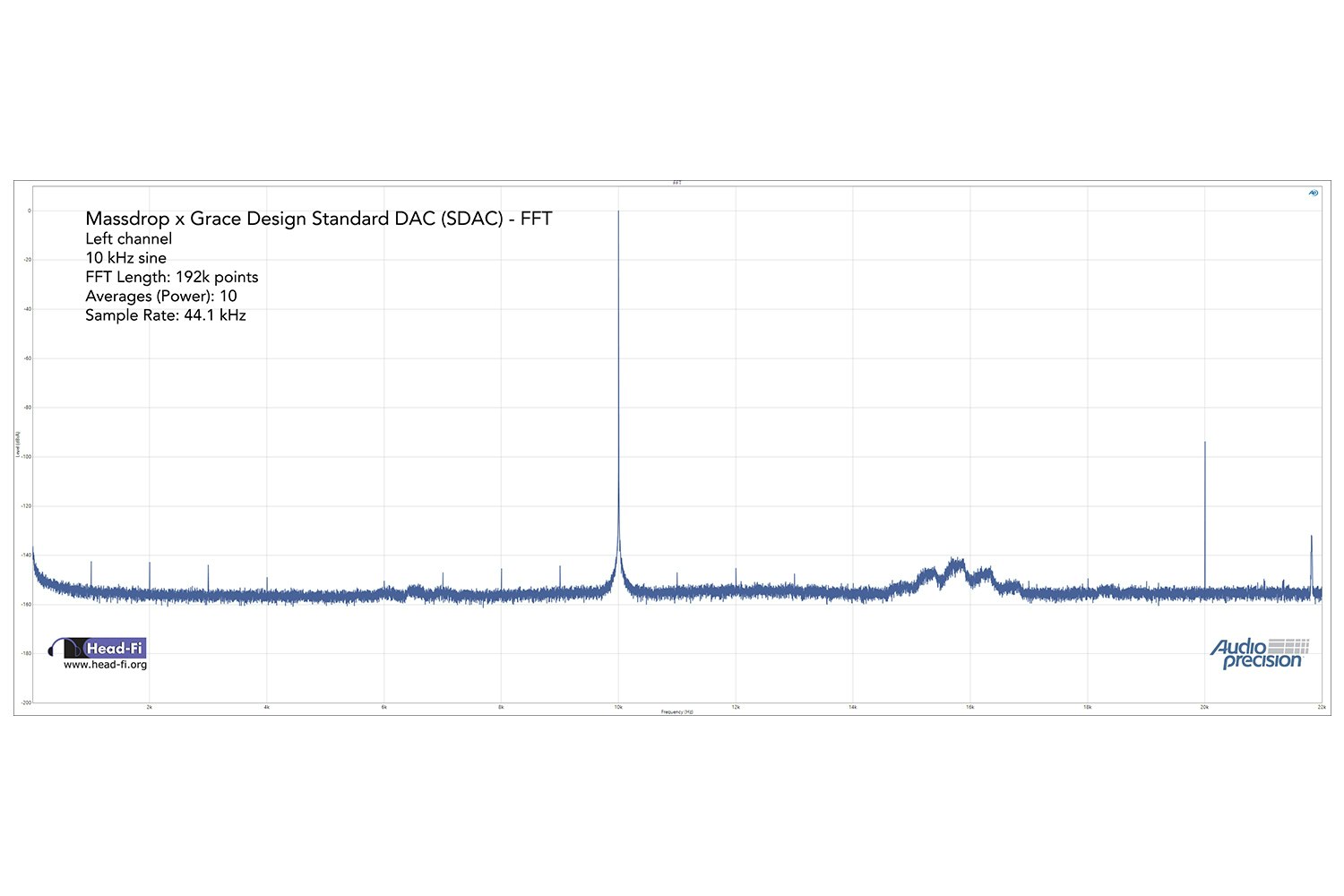Open the 20k frequency tick marker
The width and height of the screenshot is (1344, 896).
pyautogui.click(x=1205, y=706)
